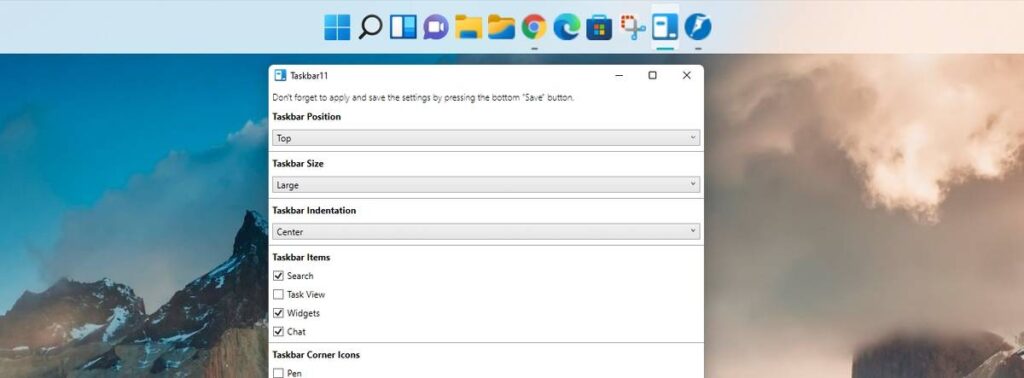This screenshot has height=378, width=1024.
Task: Tick the Pen corner icon checkbox
Action: tap(278, 373)
